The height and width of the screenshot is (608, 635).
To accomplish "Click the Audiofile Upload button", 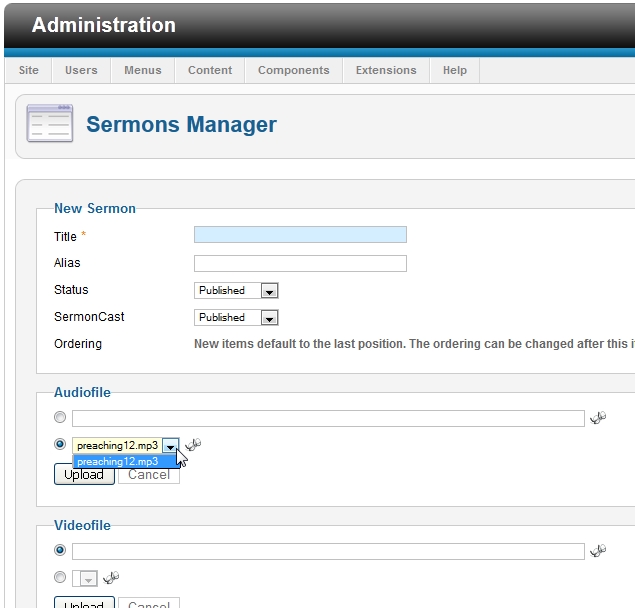I will tap(84, 474).
